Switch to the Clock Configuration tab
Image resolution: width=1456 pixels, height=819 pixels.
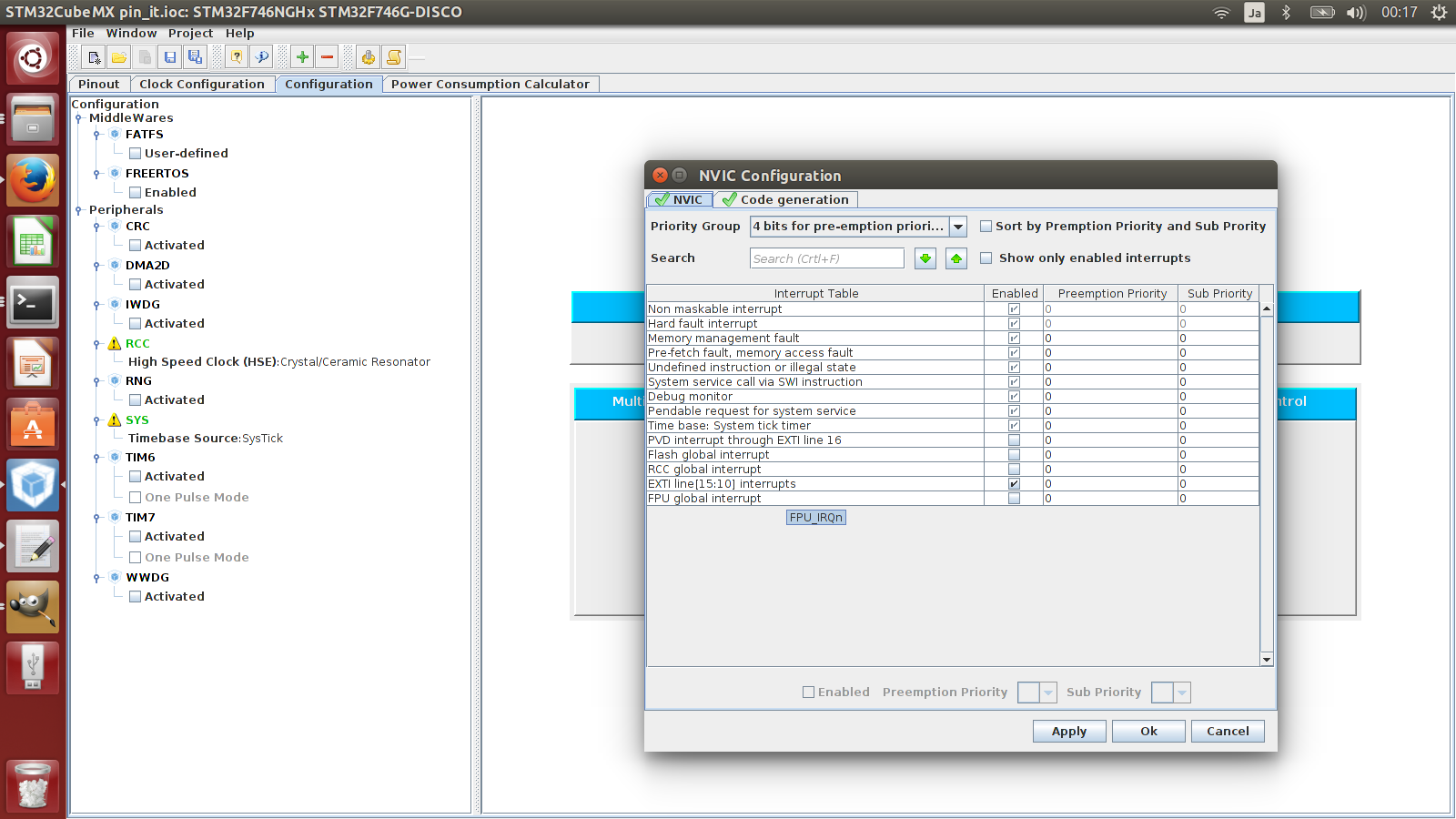click(201, 84)
